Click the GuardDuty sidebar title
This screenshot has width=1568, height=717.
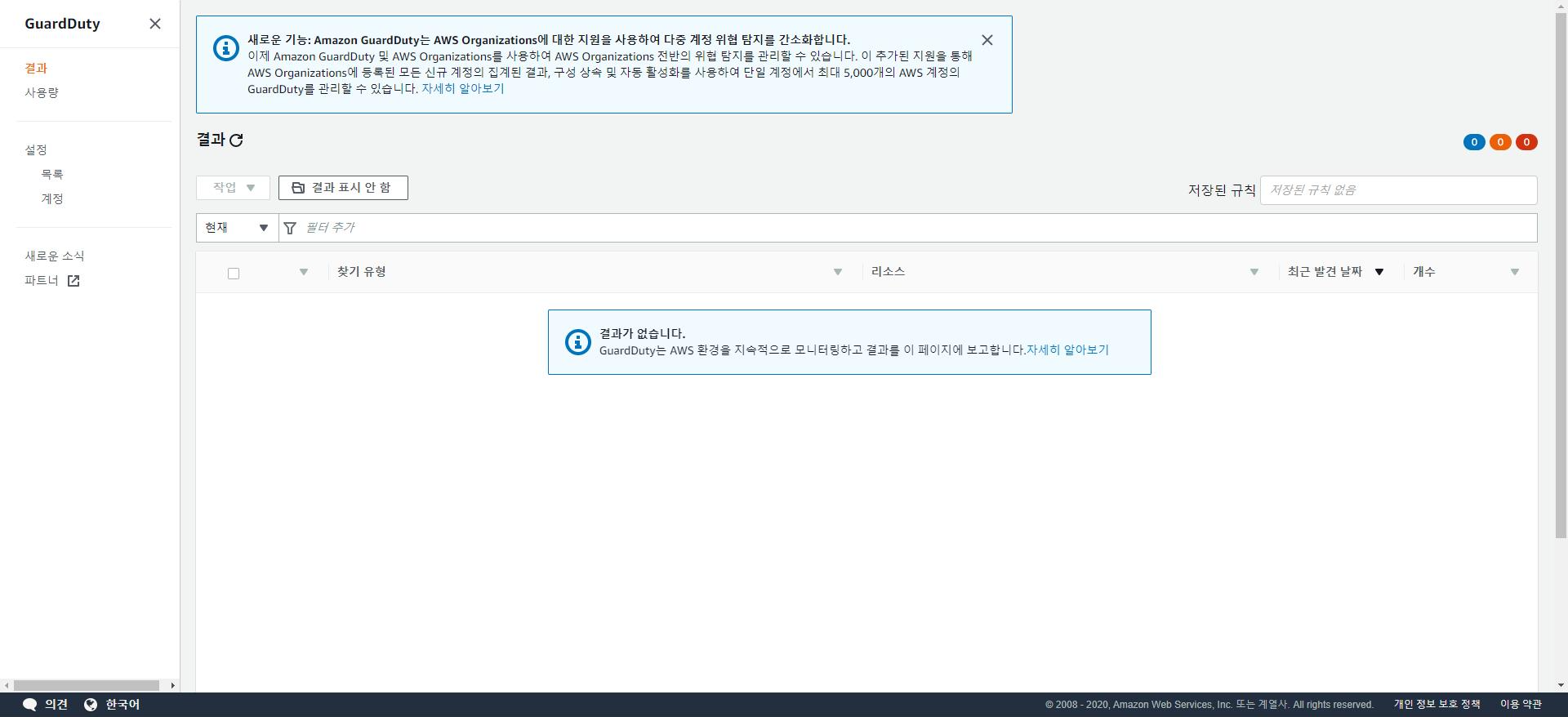[62, 24]
